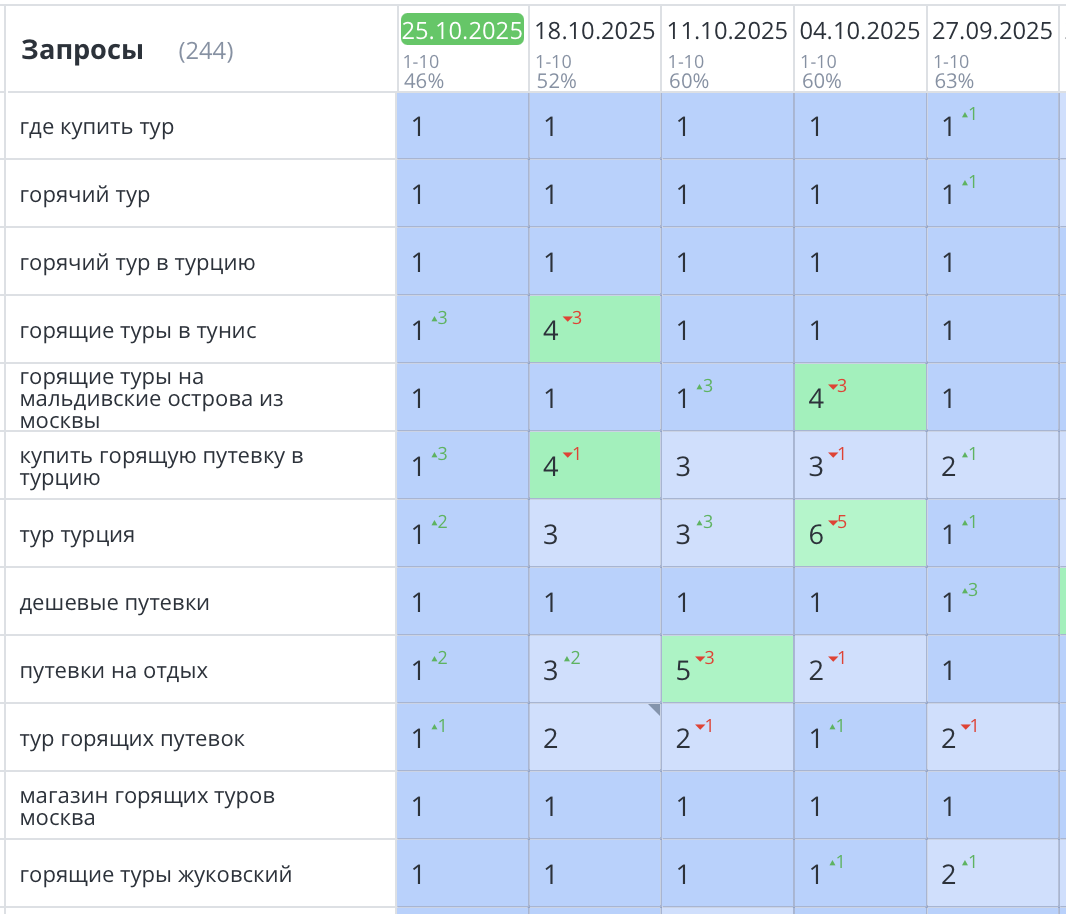Click green up arrow in 'дешевые путевки' 27.09.2025 cell
Screen dimensions: 1066x914
964,591
